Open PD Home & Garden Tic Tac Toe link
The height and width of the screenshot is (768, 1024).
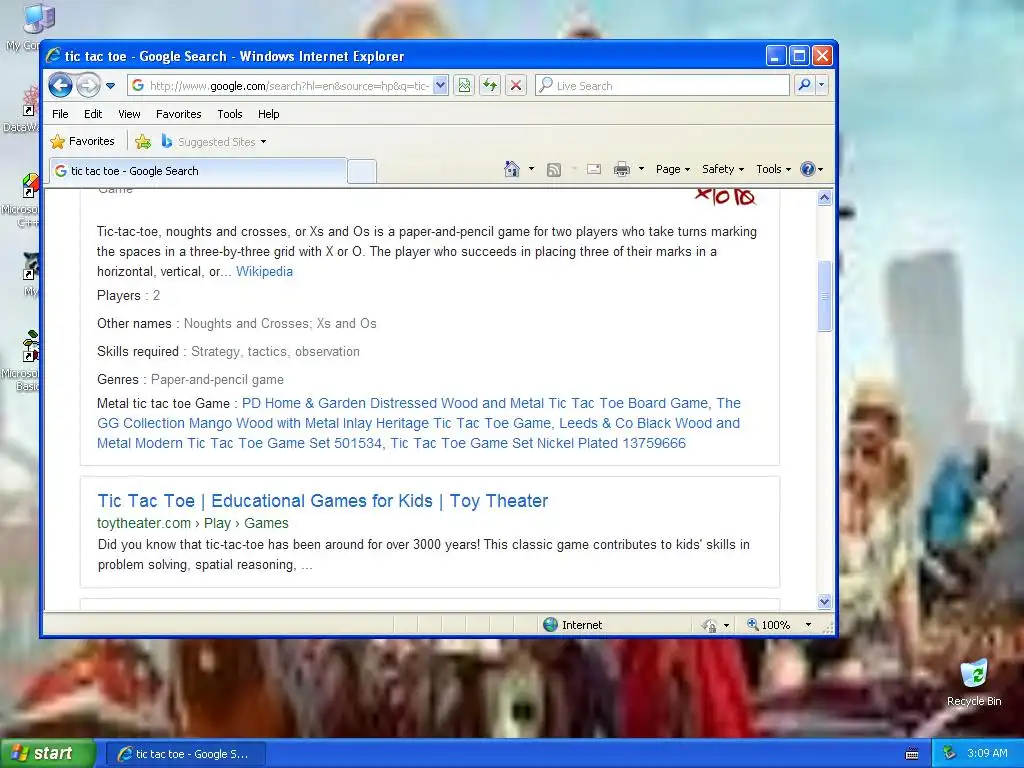click(x=475, y=404)
